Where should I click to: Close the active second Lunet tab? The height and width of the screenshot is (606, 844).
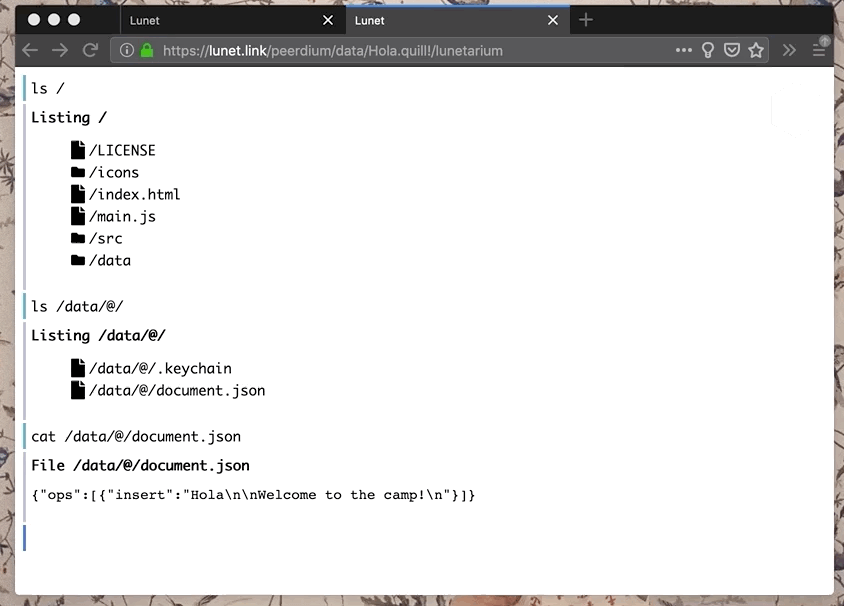[553, 20]
